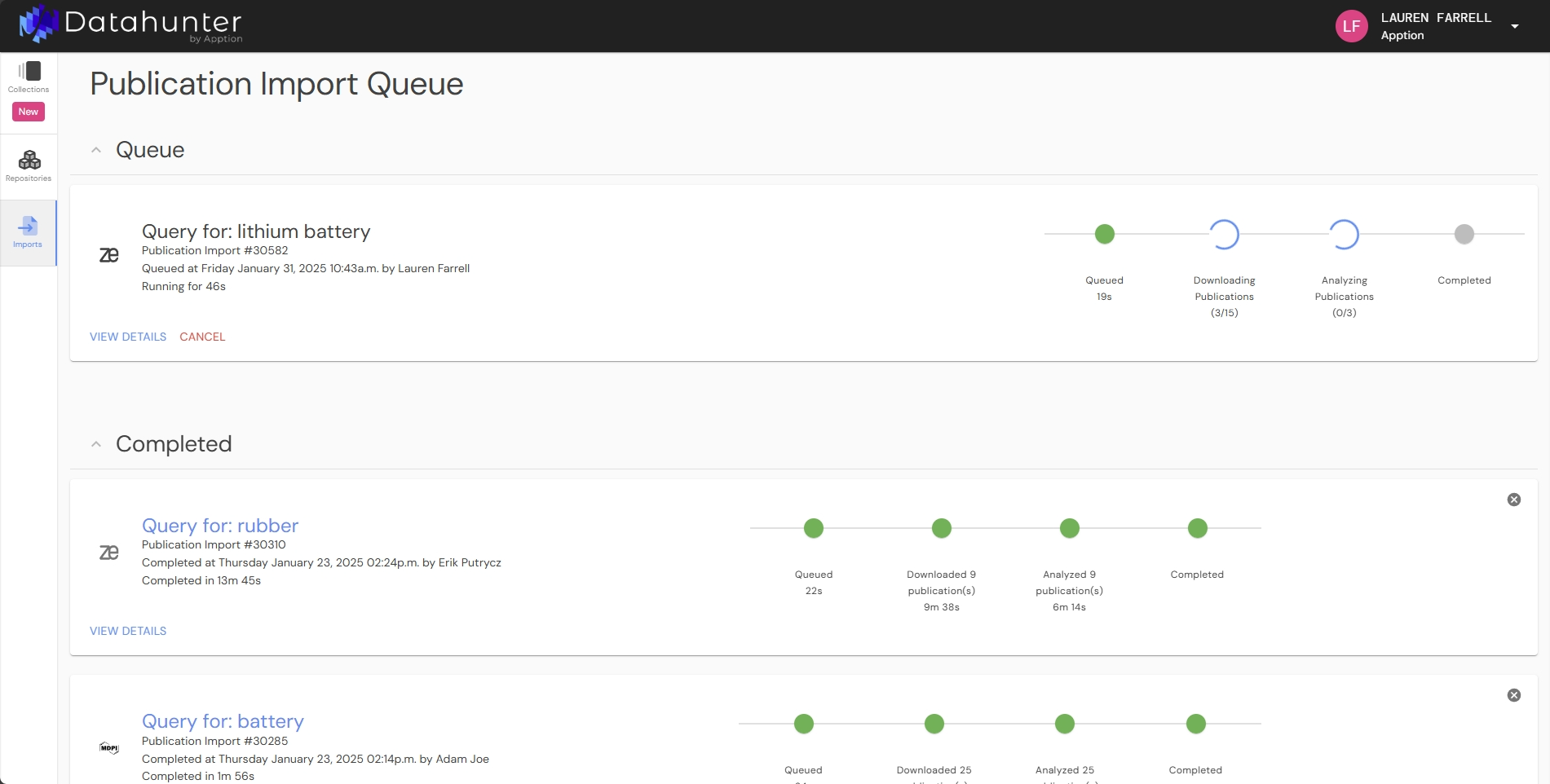Dismiss the battery import with X icon
Screen dimensions: 1550x784
point(1513,695)
